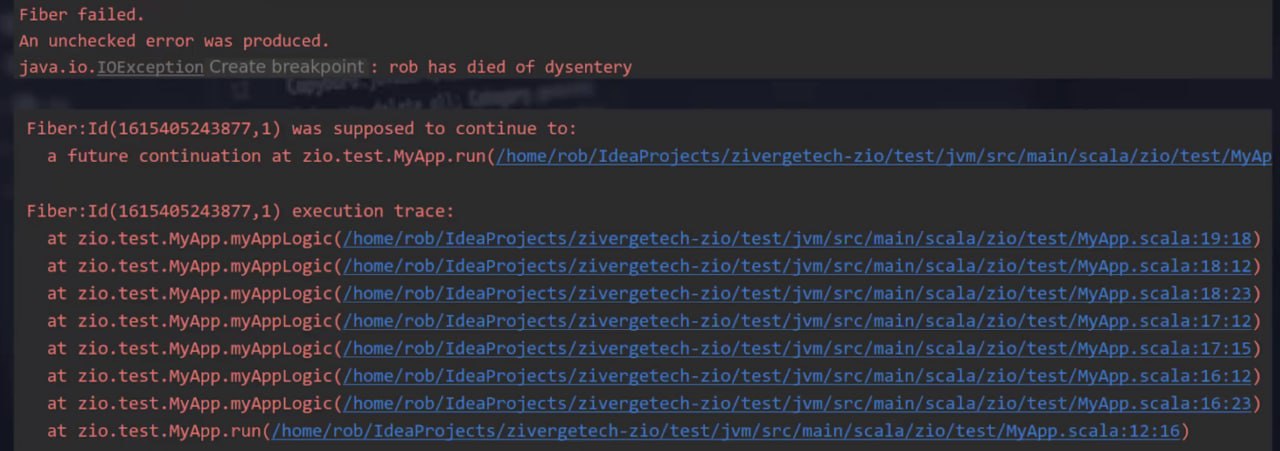Open trace link MyApp.scala:17:12

797,321
